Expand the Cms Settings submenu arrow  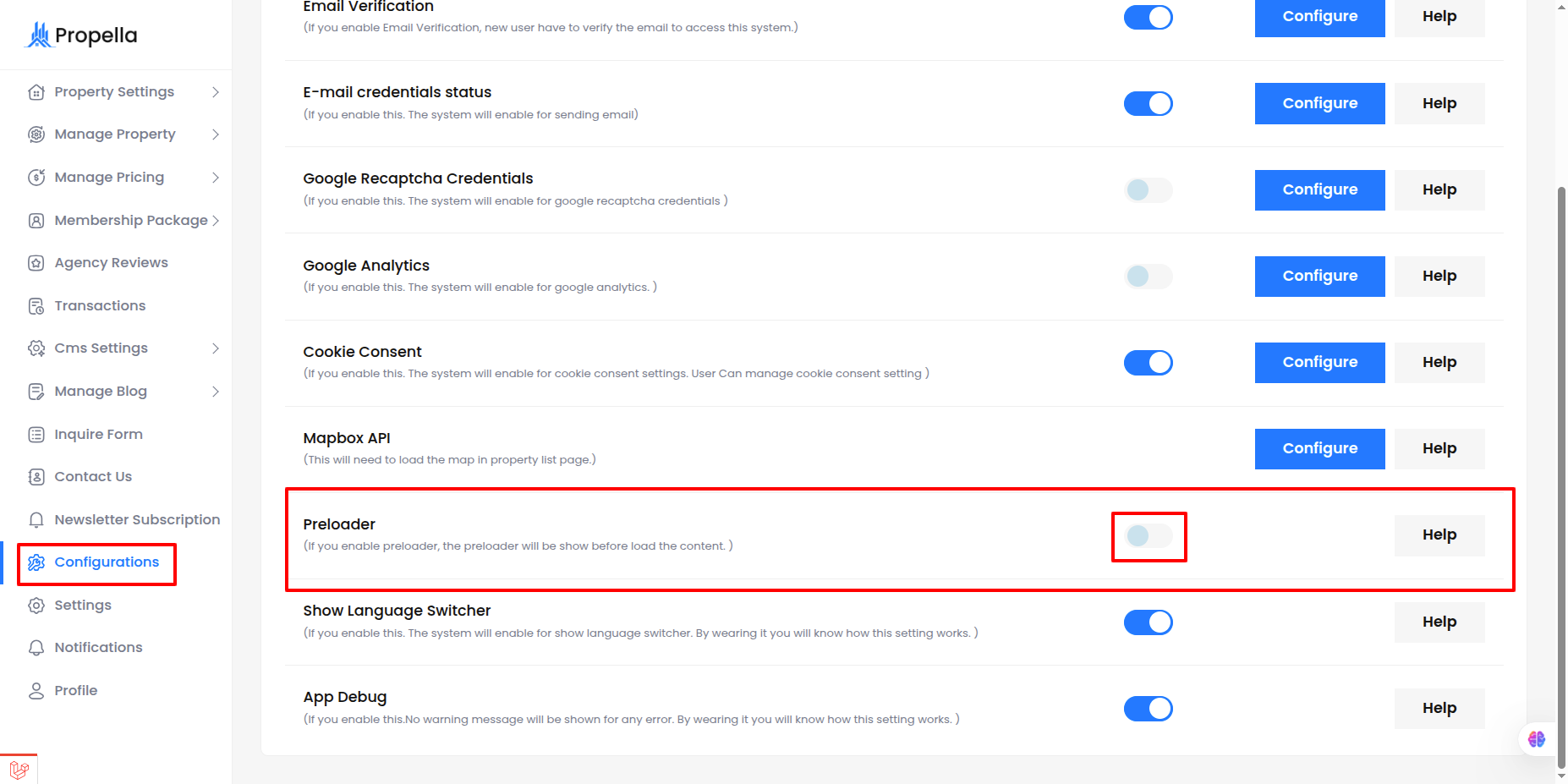click(x=216, y=348)
